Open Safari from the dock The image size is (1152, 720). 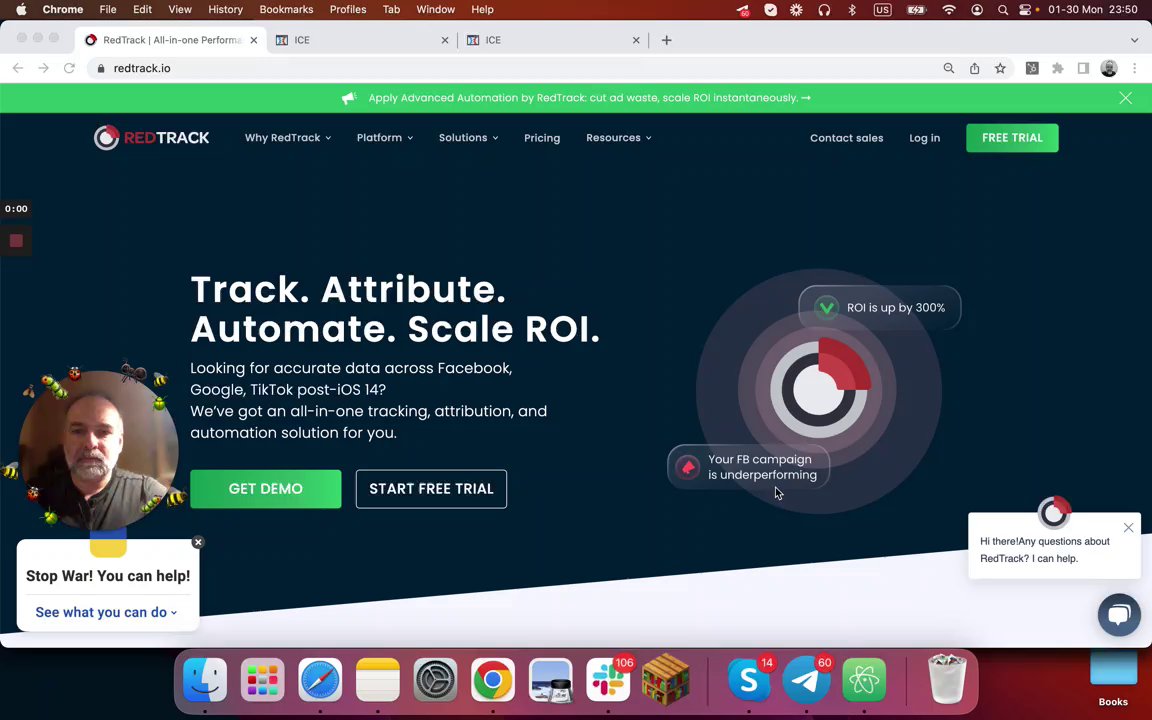(320, 680)
